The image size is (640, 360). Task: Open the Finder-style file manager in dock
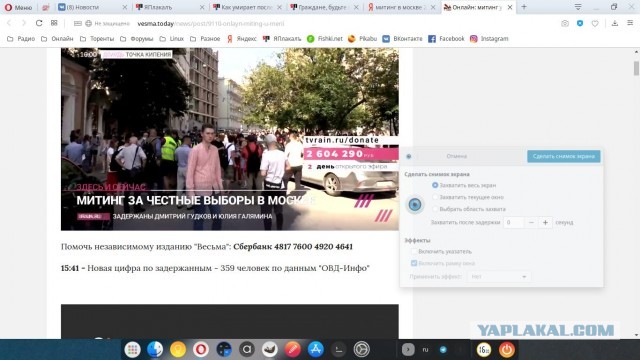click(155, 350)
